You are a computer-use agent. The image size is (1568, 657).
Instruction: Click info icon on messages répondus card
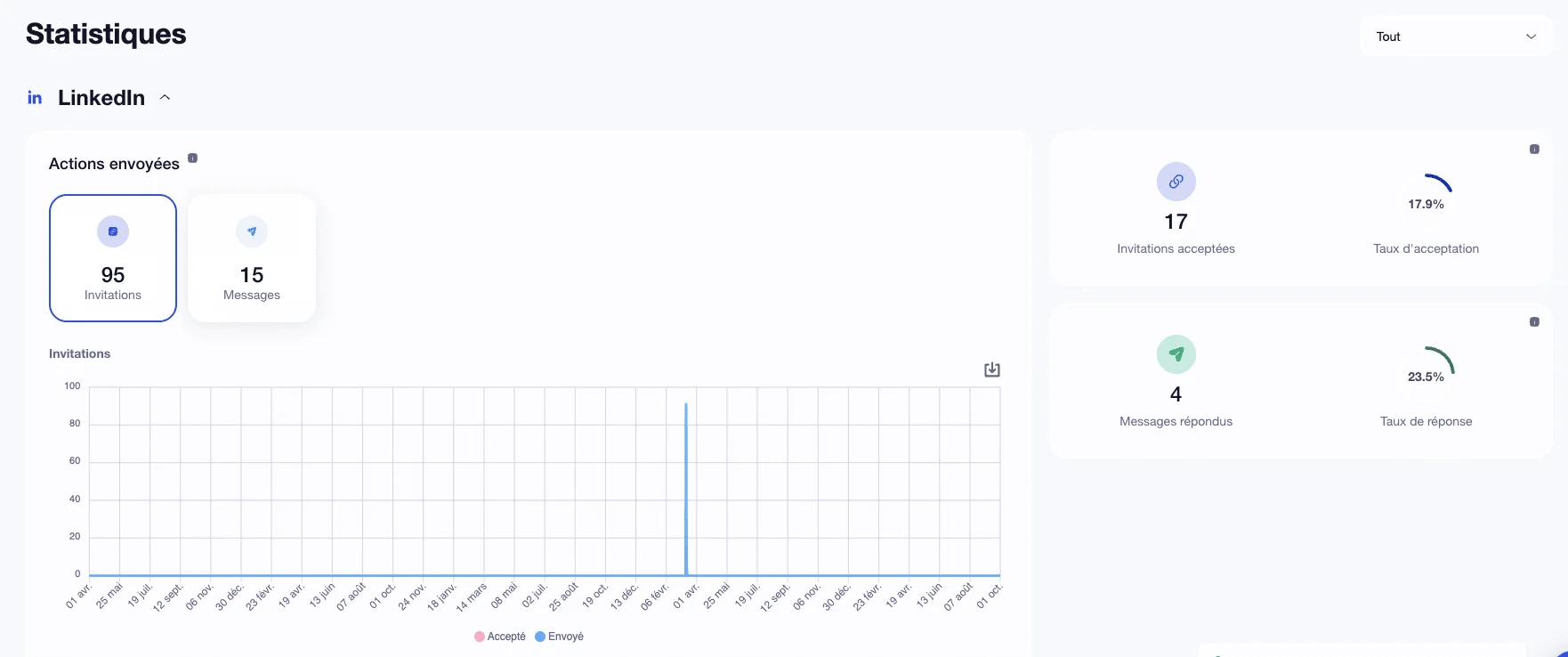(x=1534, y=322)
